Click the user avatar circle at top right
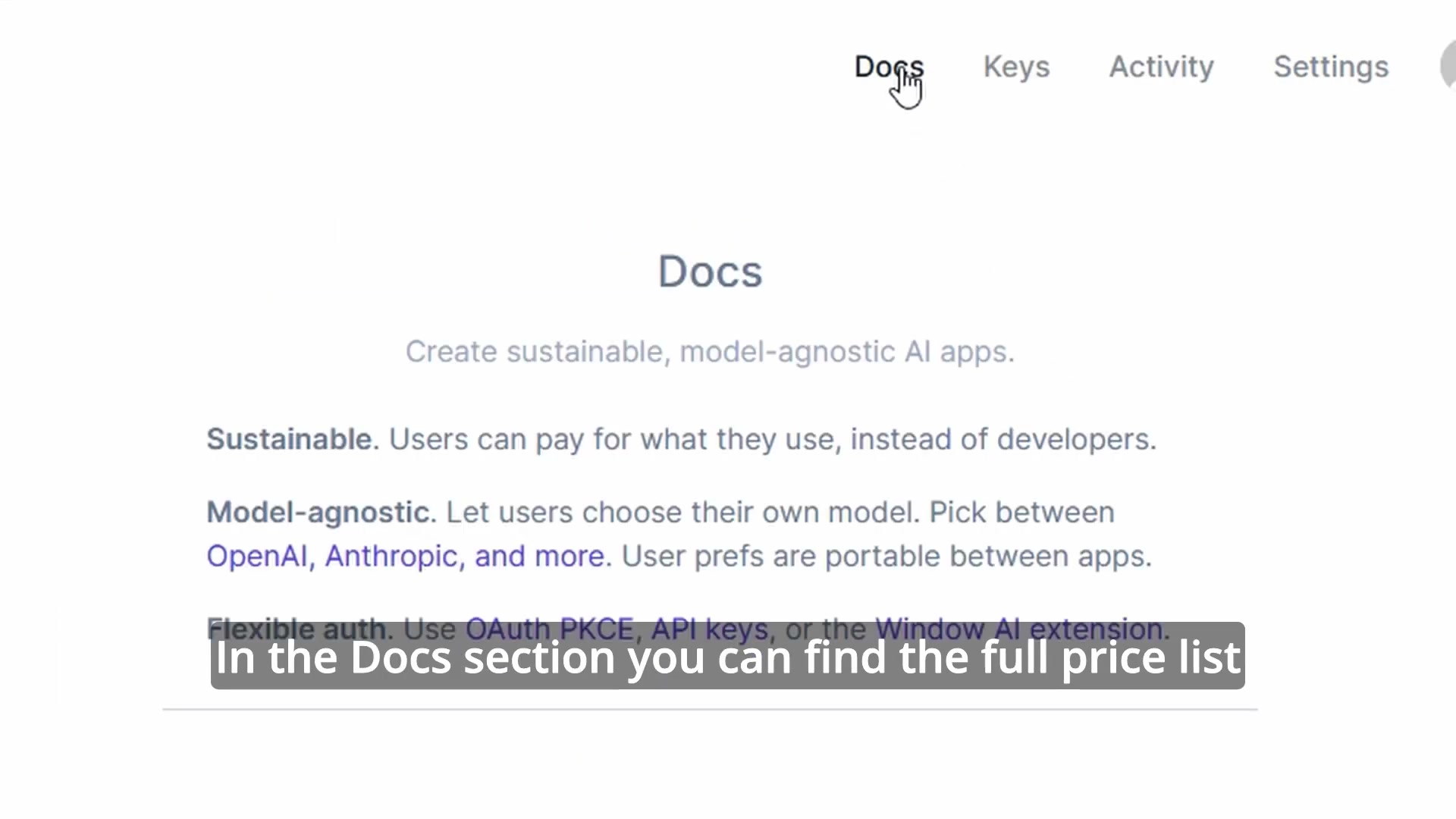 click(1448, 66)
